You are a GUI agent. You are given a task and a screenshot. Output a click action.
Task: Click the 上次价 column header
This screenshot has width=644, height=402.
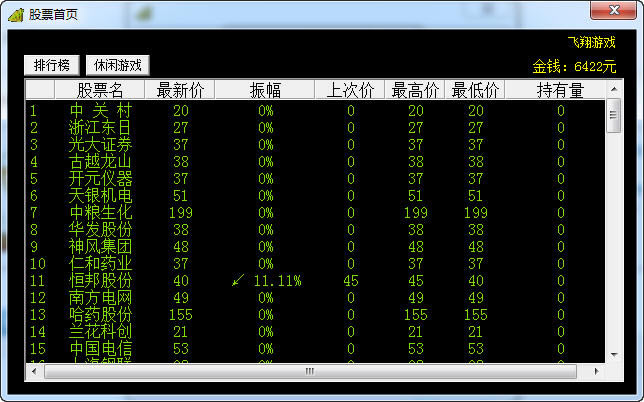pyautogui.click(x=350, y=90)
